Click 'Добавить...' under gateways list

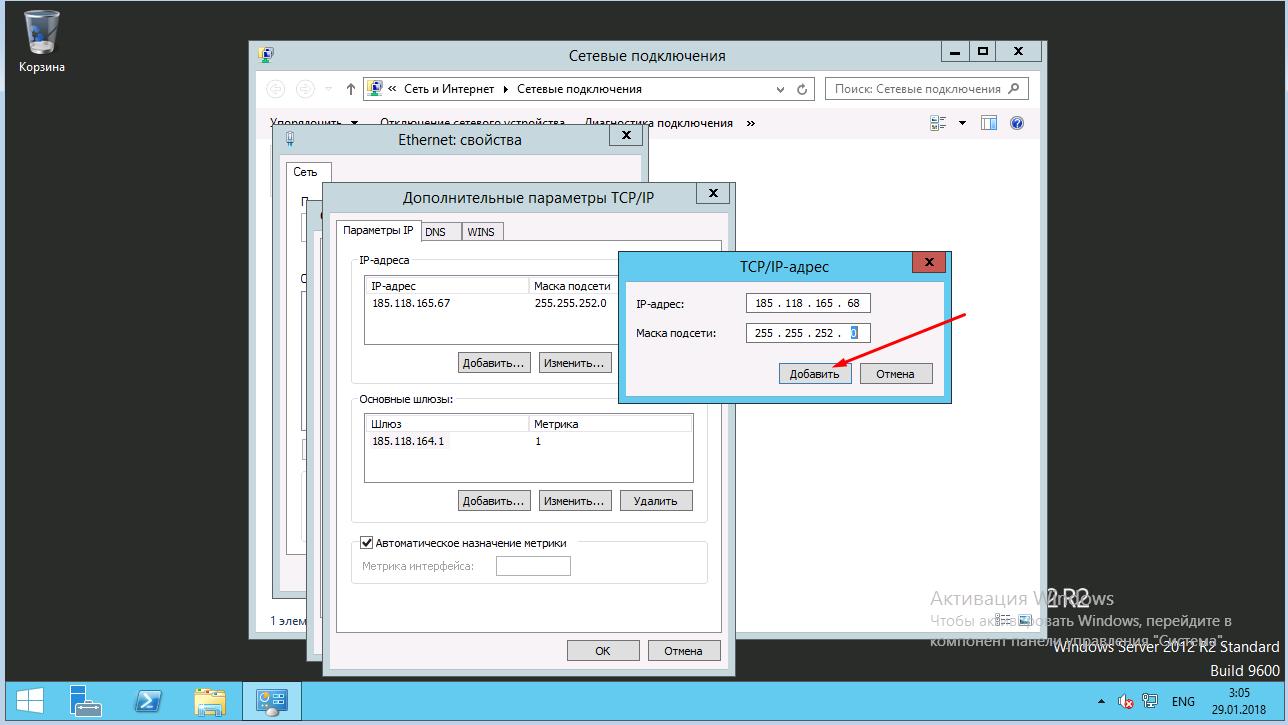coord(493,501)
